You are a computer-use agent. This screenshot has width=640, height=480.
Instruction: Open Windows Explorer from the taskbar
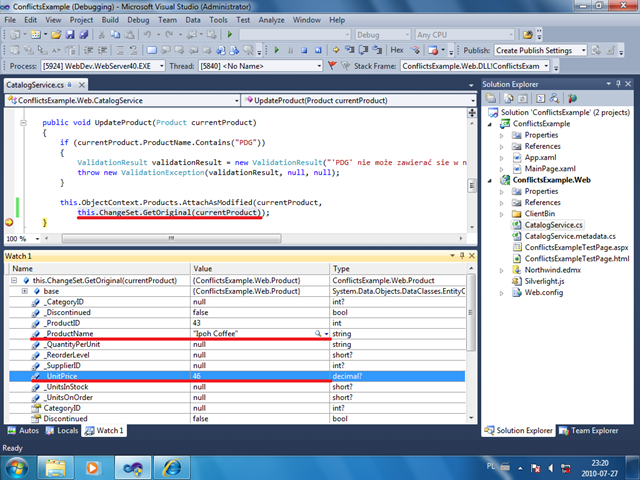56,468
